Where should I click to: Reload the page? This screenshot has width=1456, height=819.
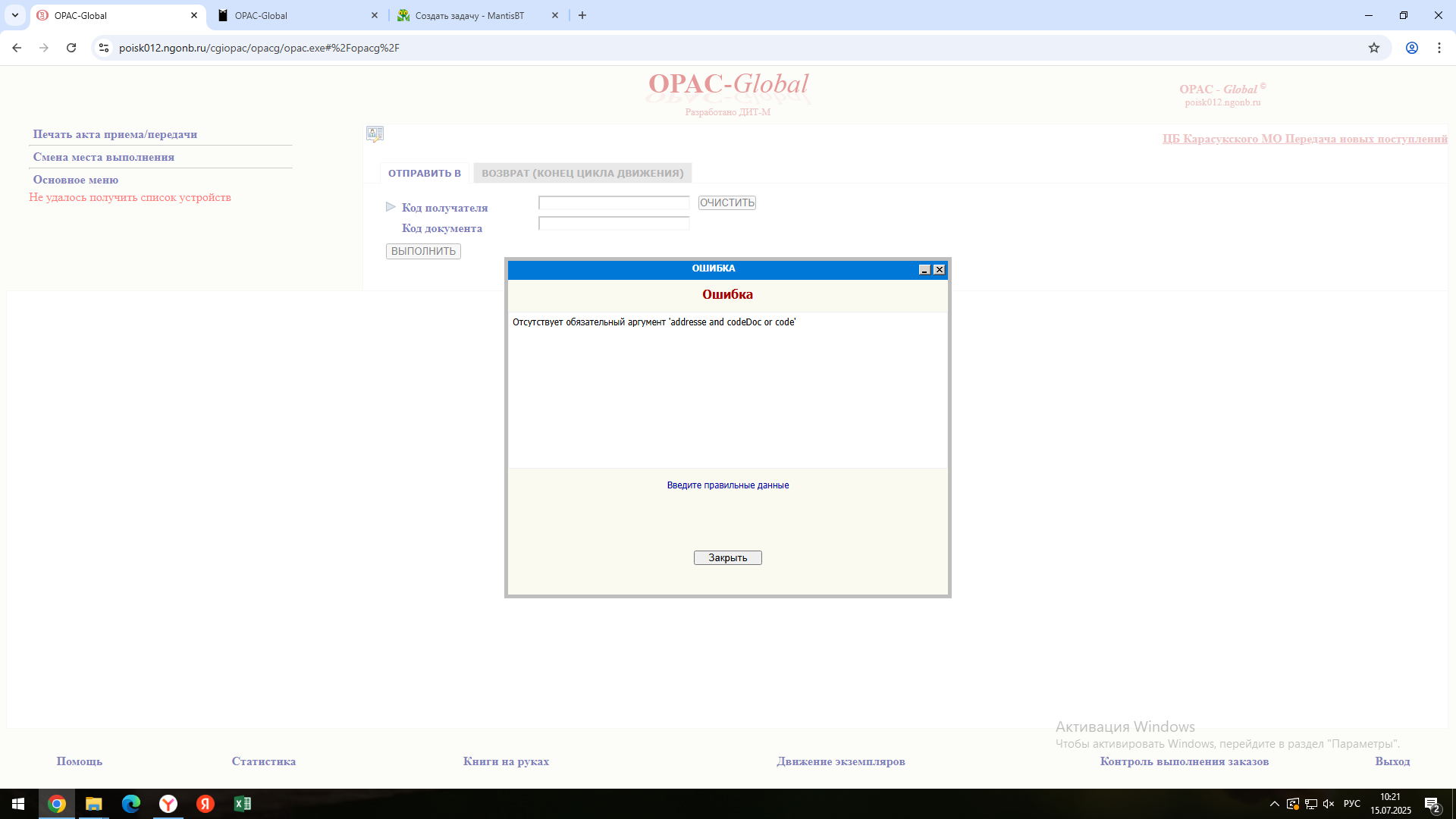coord(71,48)
